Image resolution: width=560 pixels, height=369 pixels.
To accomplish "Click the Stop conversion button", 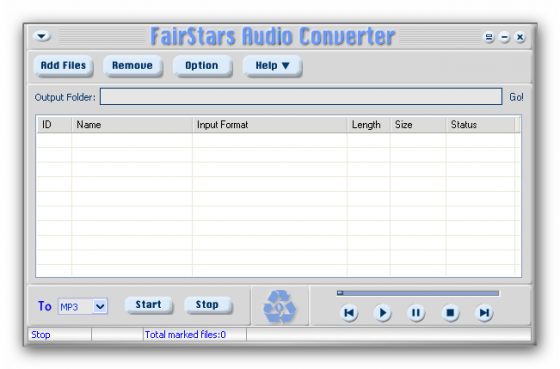I will (x=208, y=305).
